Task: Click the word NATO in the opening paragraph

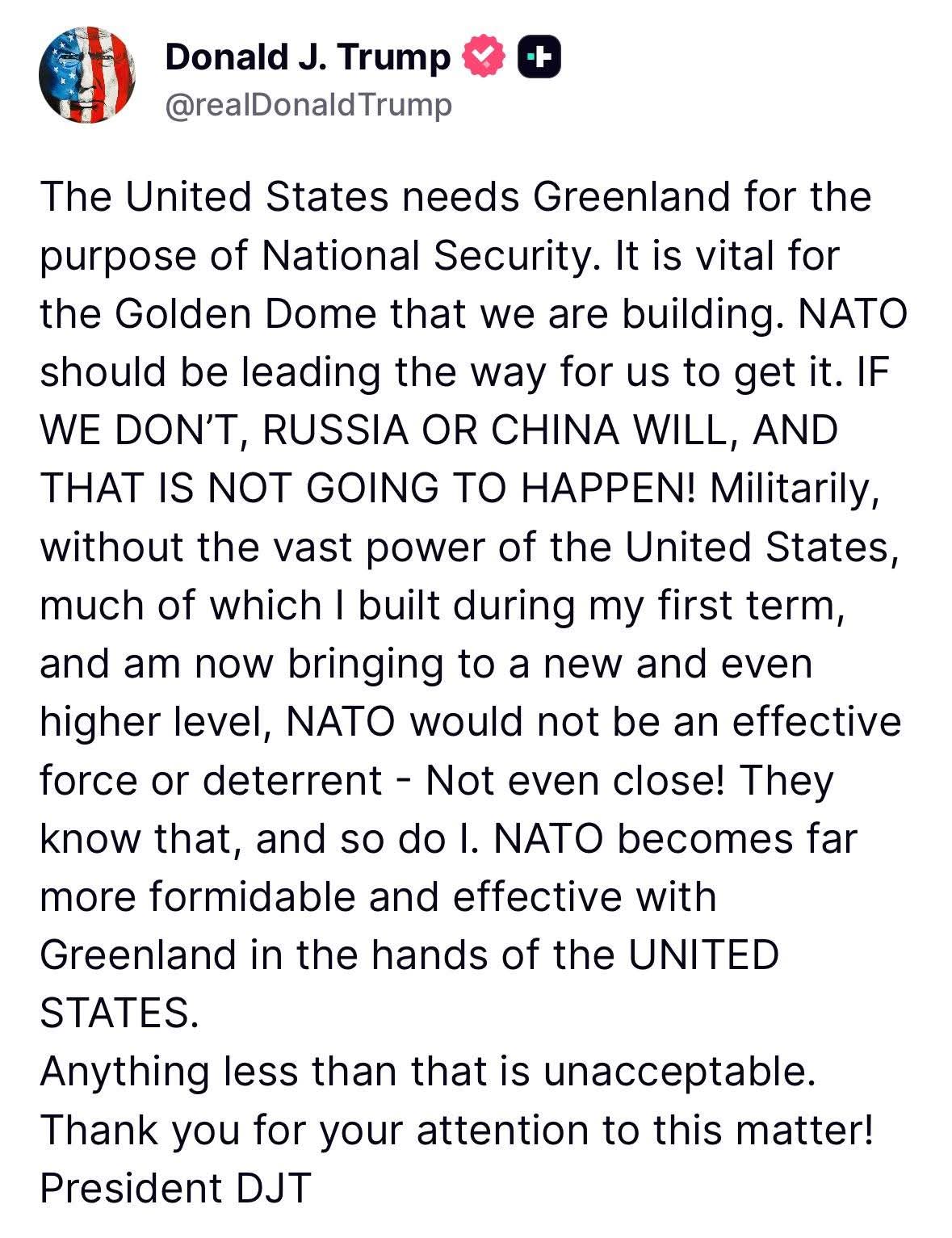Action: pos(853,313)
